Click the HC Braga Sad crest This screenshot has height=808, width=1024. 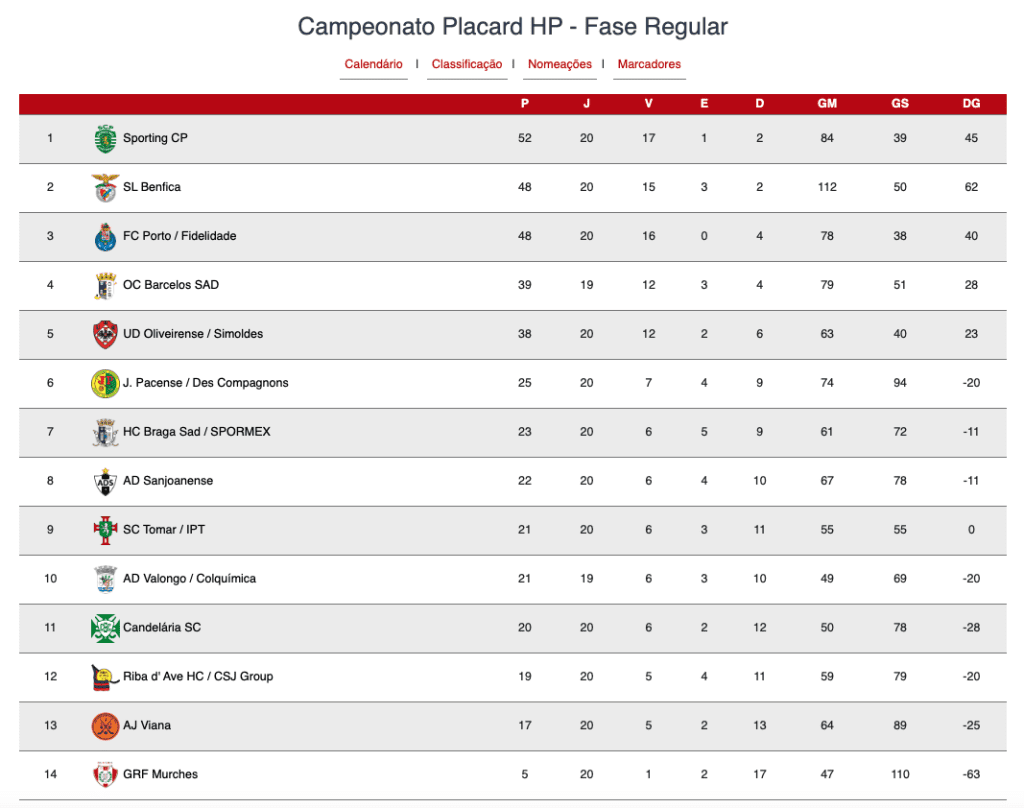[x=105, y=432]
